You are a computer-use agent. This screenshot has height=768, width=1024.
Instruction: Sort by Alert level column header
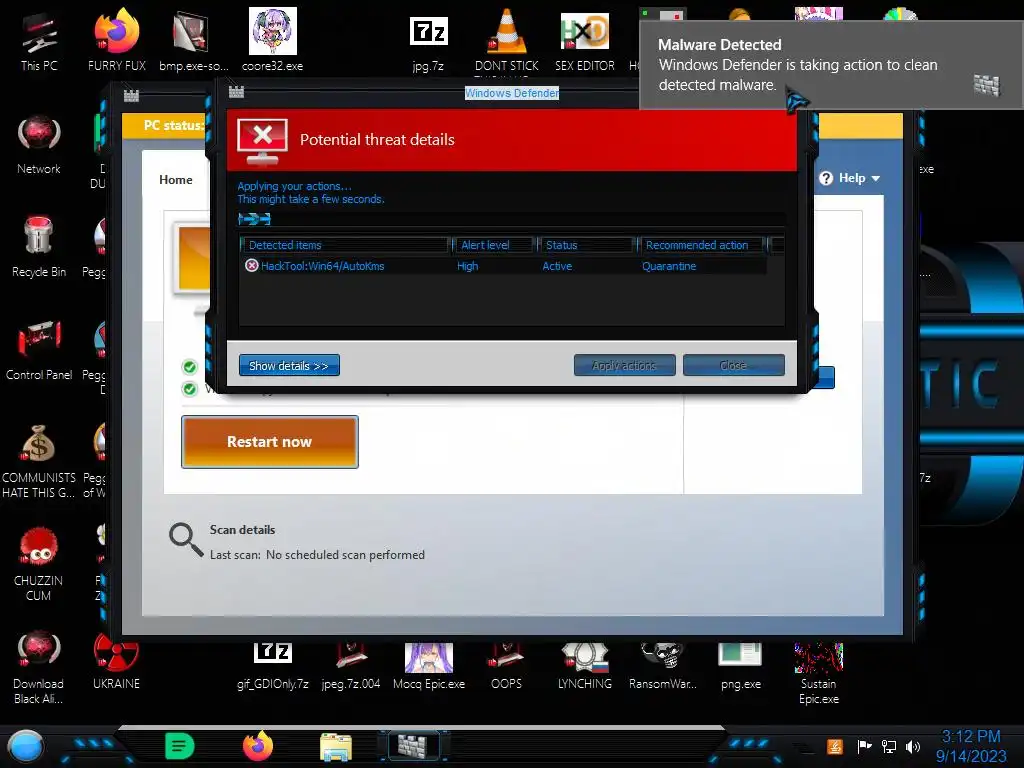click(x=494, y=245)
